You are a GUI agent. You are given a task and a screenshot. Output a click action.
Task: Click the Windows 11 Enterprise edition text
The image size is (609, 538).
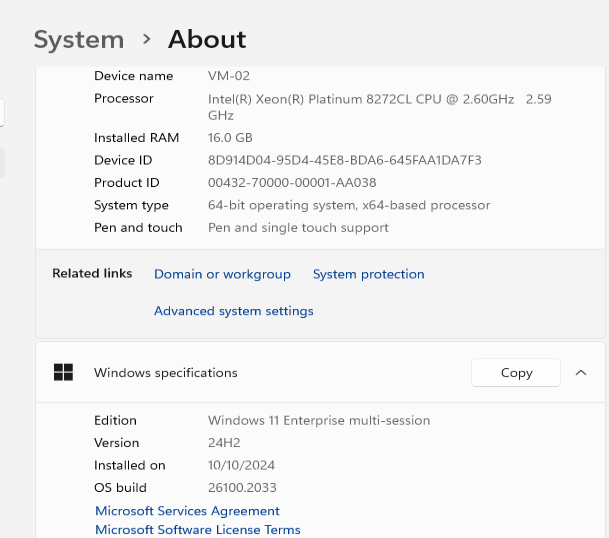coord(319,421)
